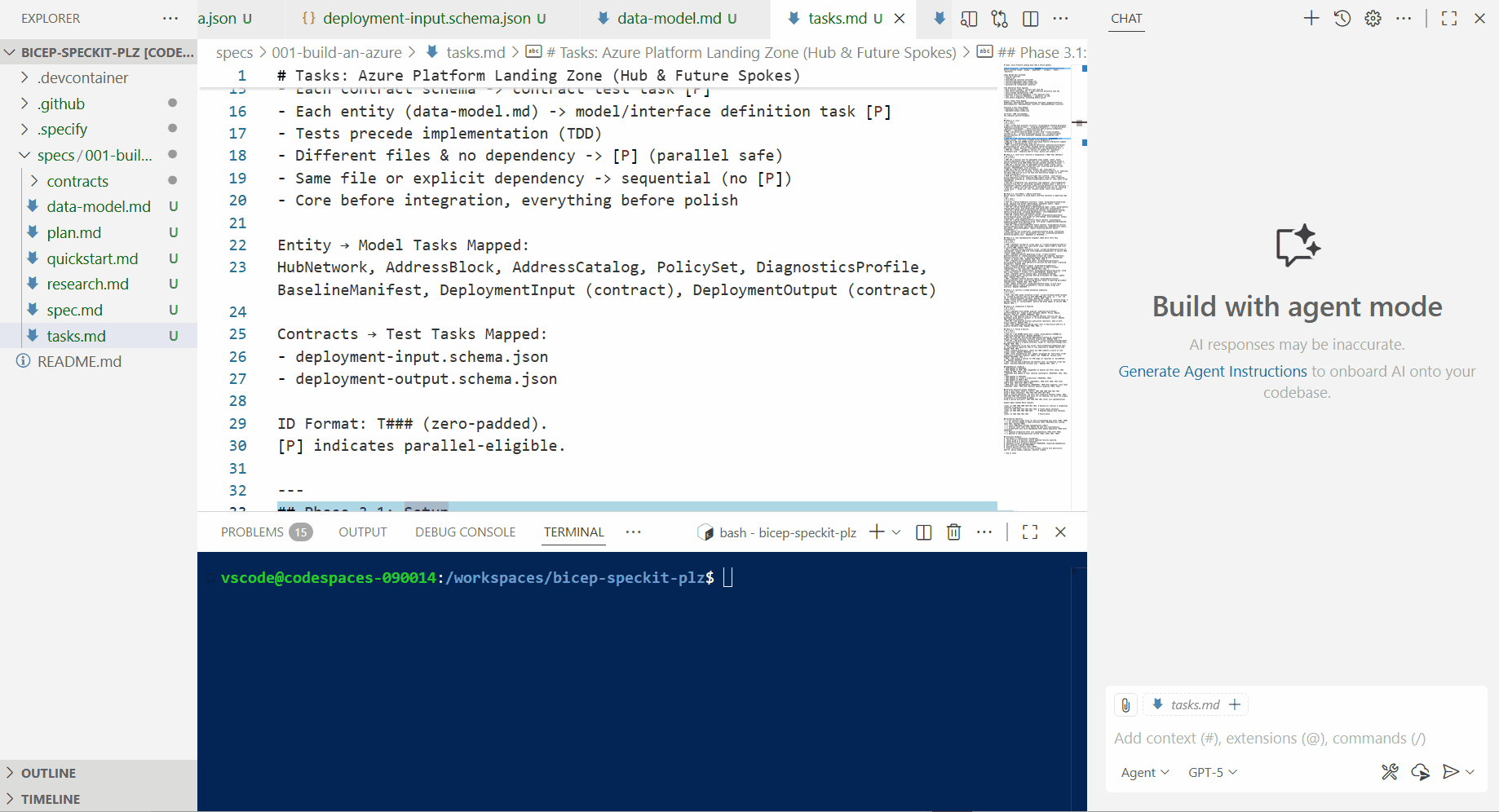Toggle tasks.md context attachment in chat
Viewport: 1499px width, 812px height.
(x=1195, y=705)
